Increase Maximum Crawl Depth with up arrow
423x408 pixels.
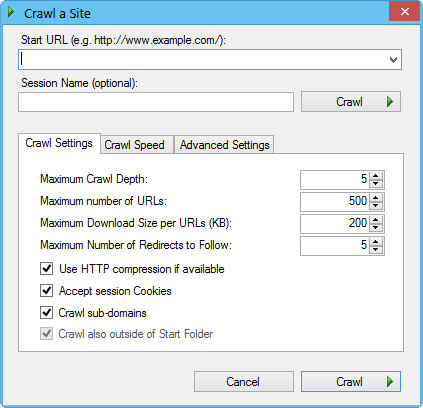(x=376, y=176)
